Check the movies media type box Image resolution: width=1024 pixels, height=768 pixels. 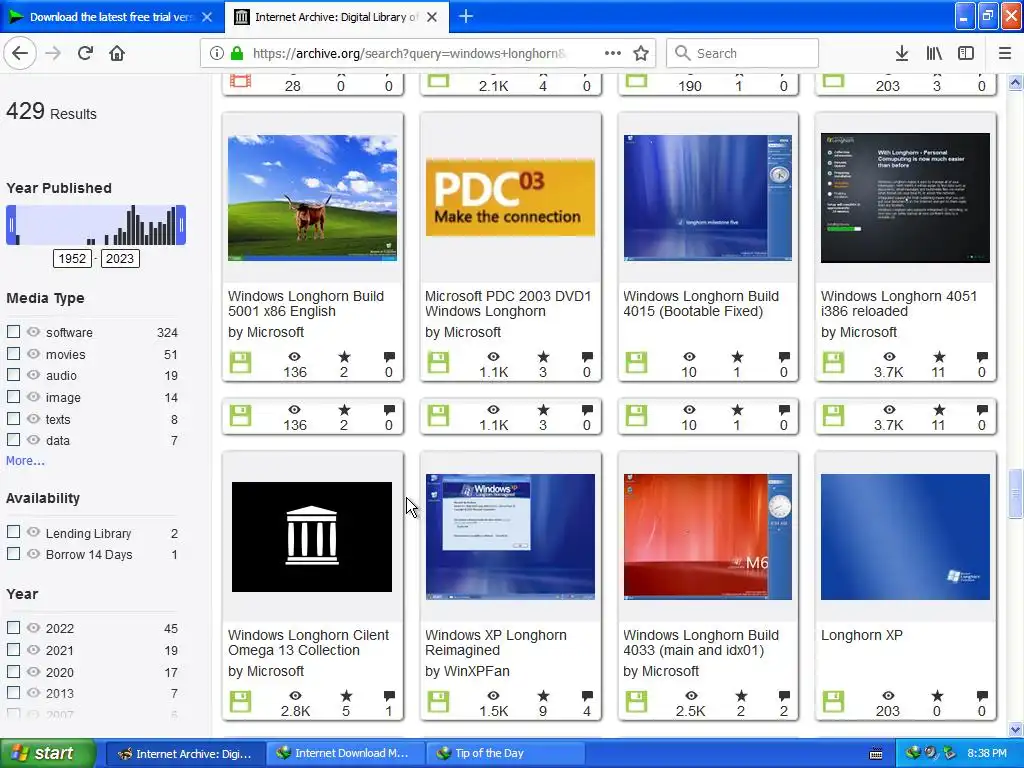coord(13,353)
